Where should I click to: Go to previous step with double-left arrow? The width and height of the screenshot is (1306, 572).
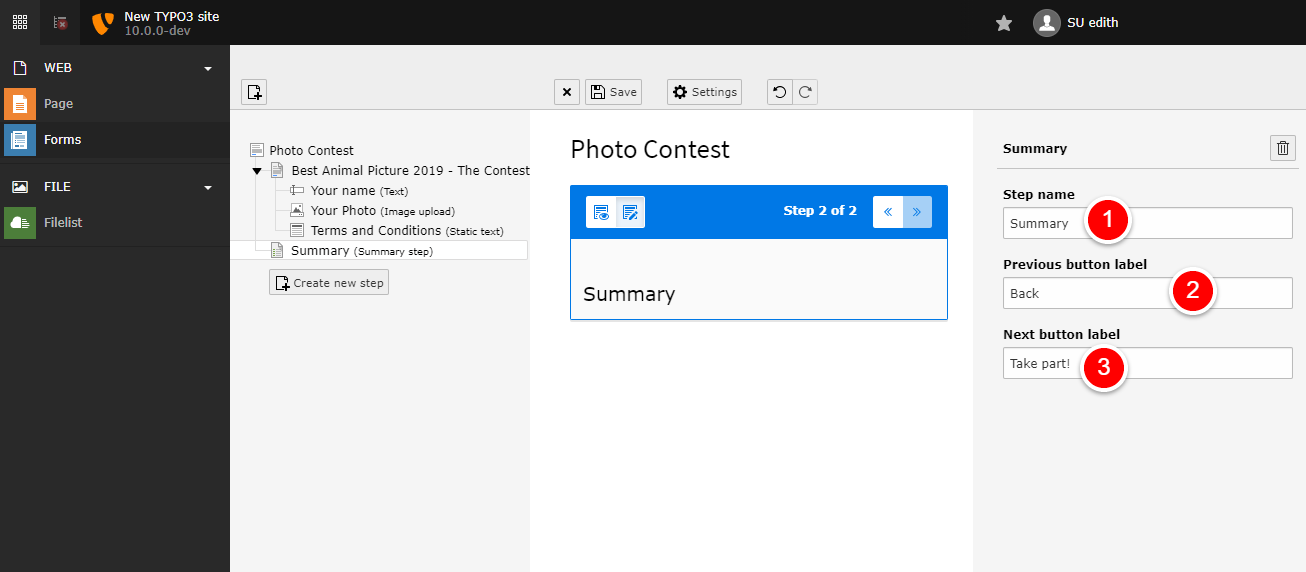tap(888, 212)
